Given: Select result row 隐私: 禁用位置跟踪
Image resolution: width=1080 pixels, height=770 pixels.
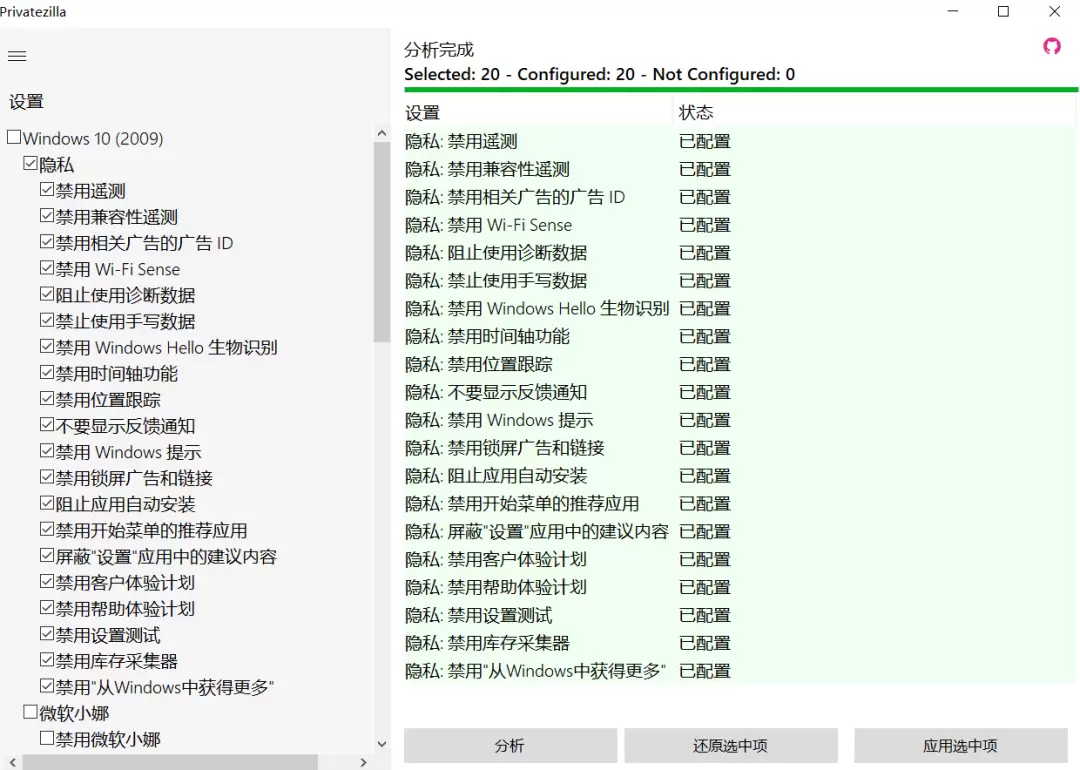Looking at the screenshot, I should [x=740, y=365].
